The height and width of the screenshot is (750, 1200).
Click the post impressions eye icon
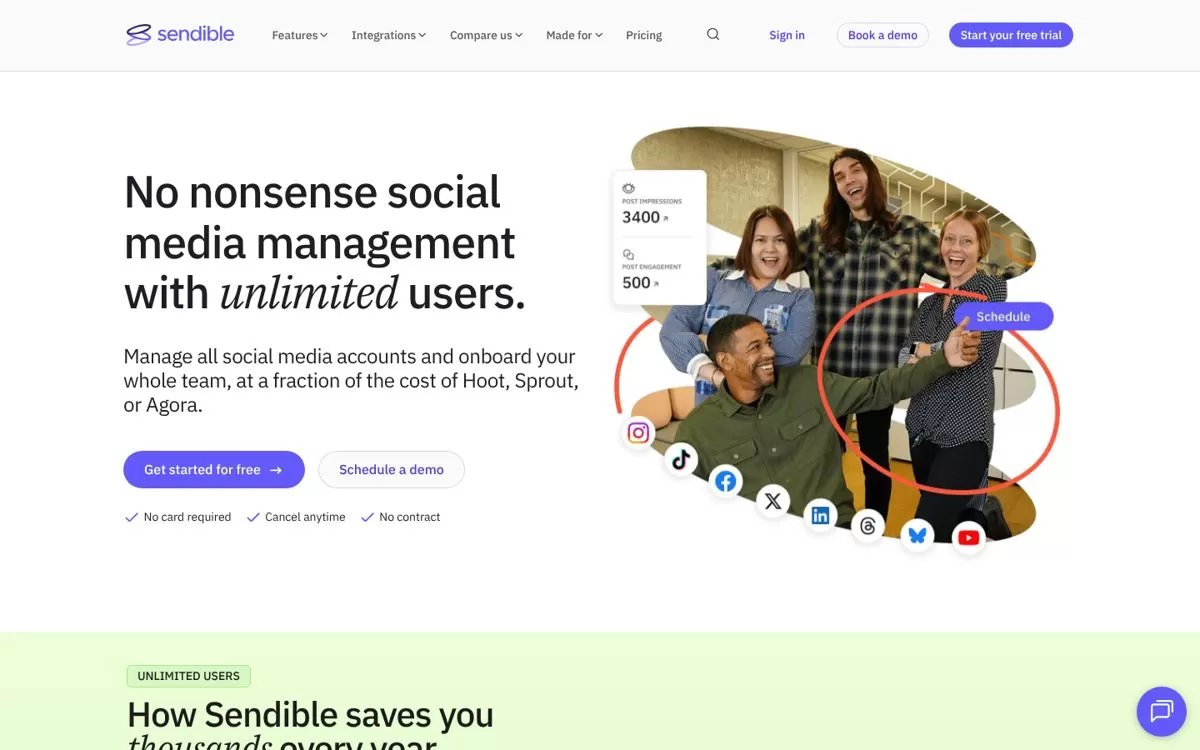tap(629, 188)
